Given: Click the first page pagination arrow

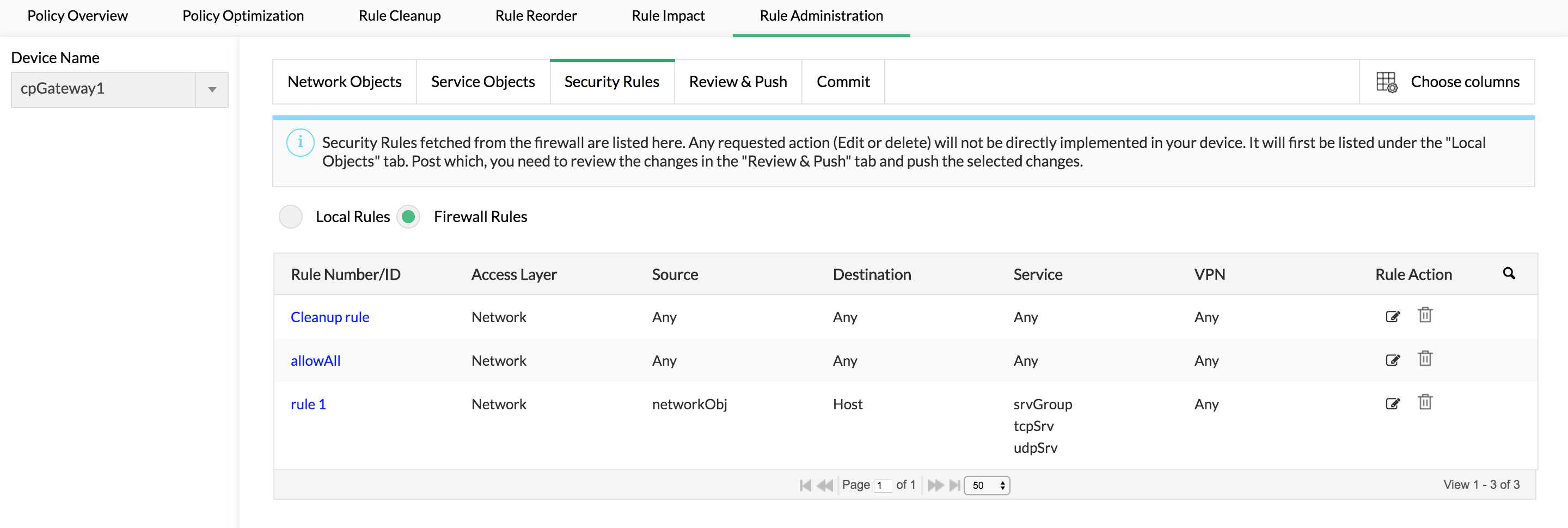Looking at the screenshot, I should point(805,485).
